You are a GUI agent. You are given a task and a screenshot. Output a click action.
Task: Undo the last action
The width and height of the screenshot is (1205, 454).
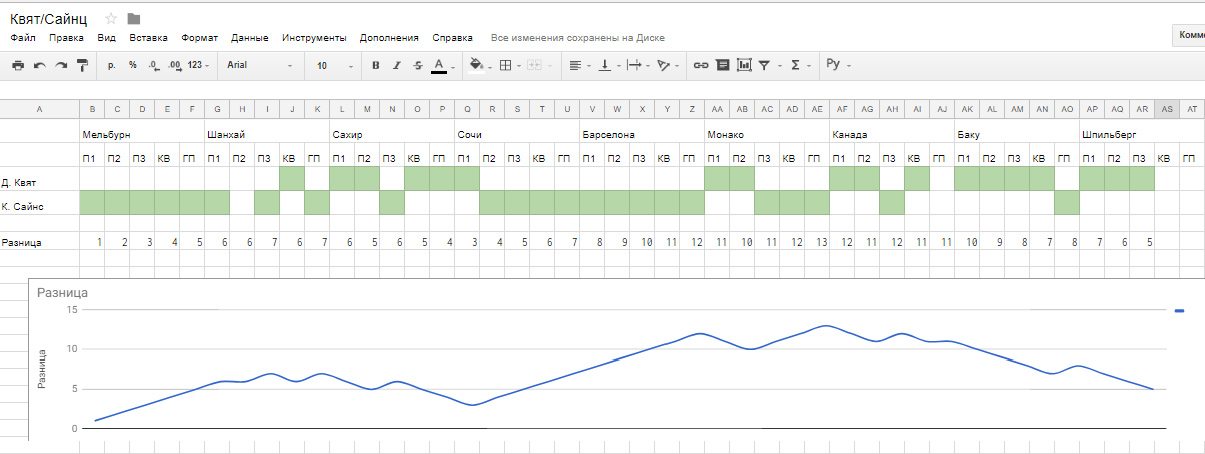[40, 65]
